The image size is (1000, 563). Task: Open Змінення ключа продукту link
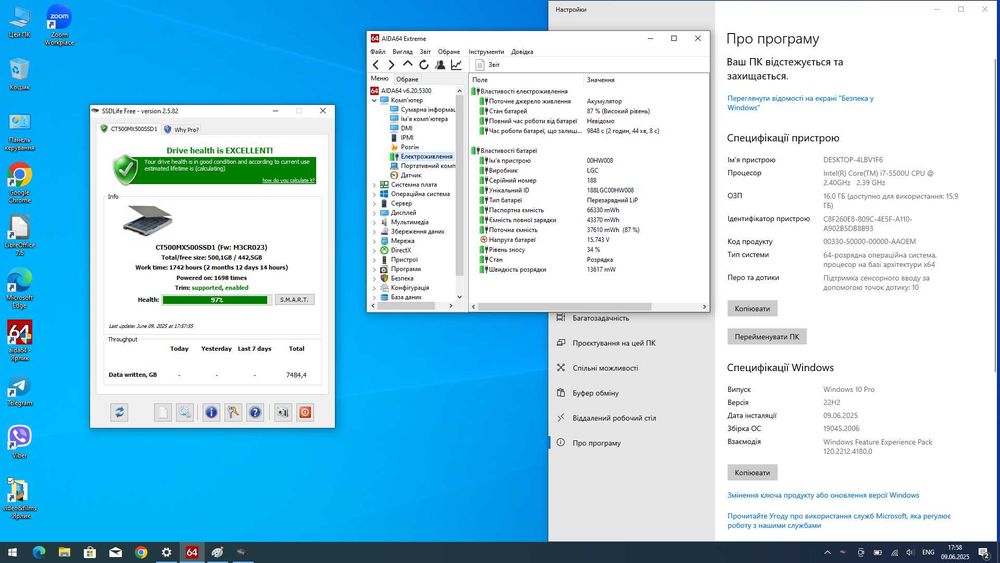click(x=823, y=495)
